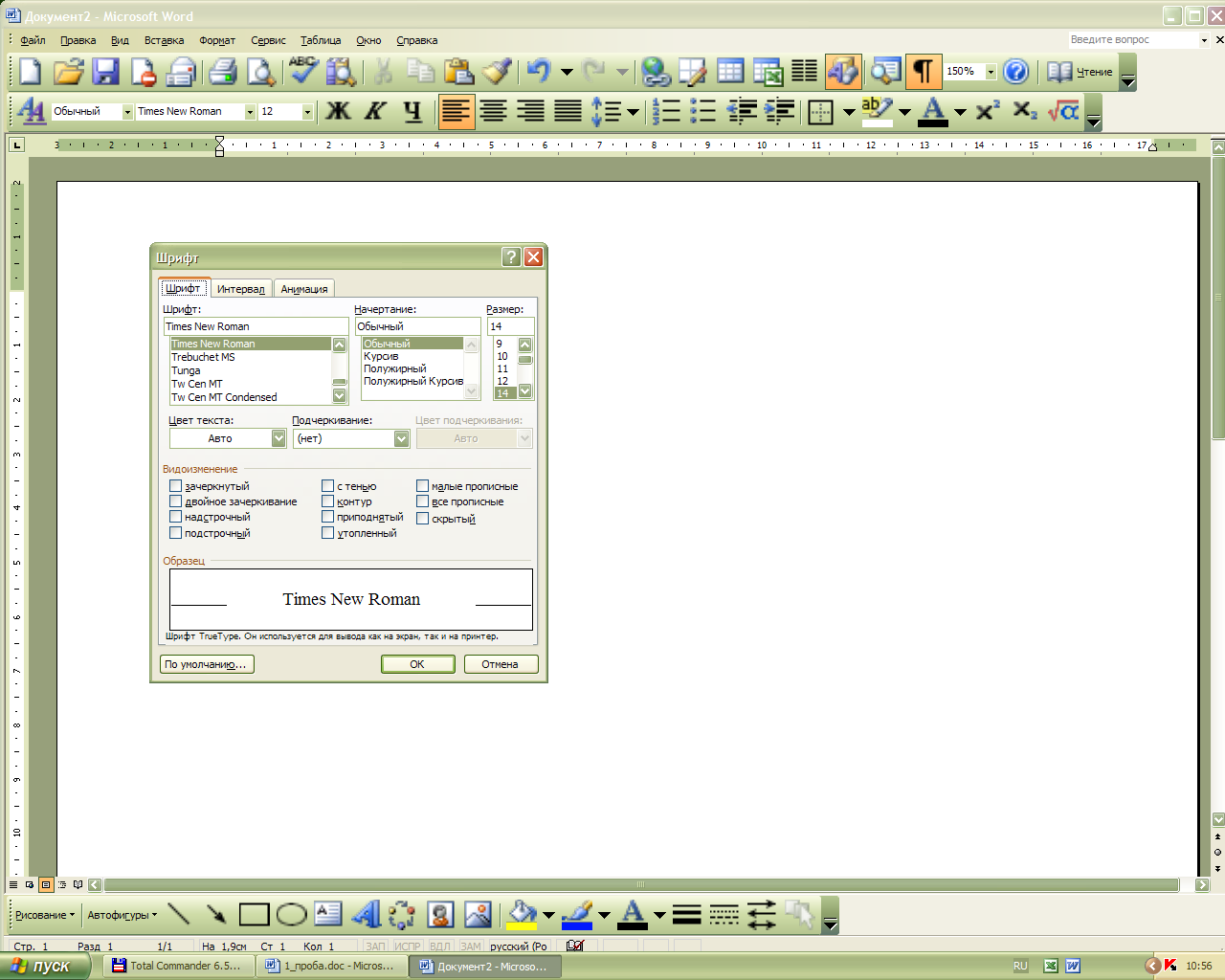
Task: Start a bulleted list
Action: 703,112
